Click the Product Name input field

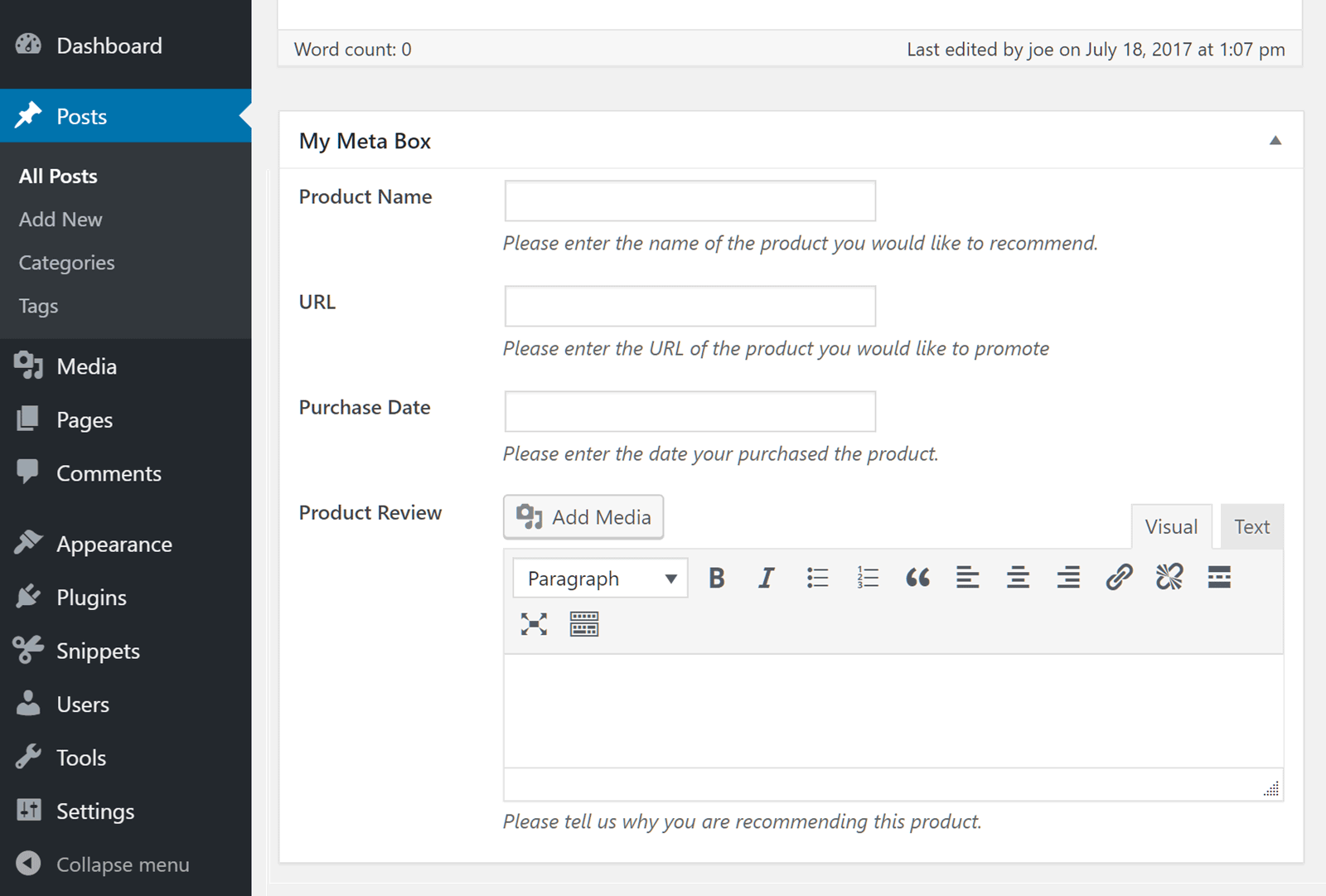coord(690,201)
